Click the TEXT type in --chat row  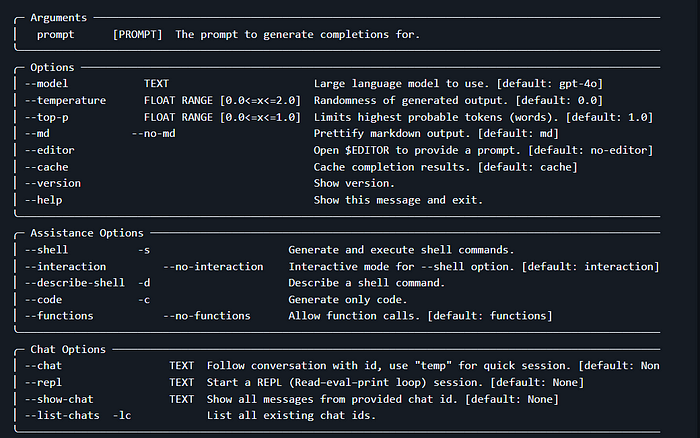[x=182, y=366]
